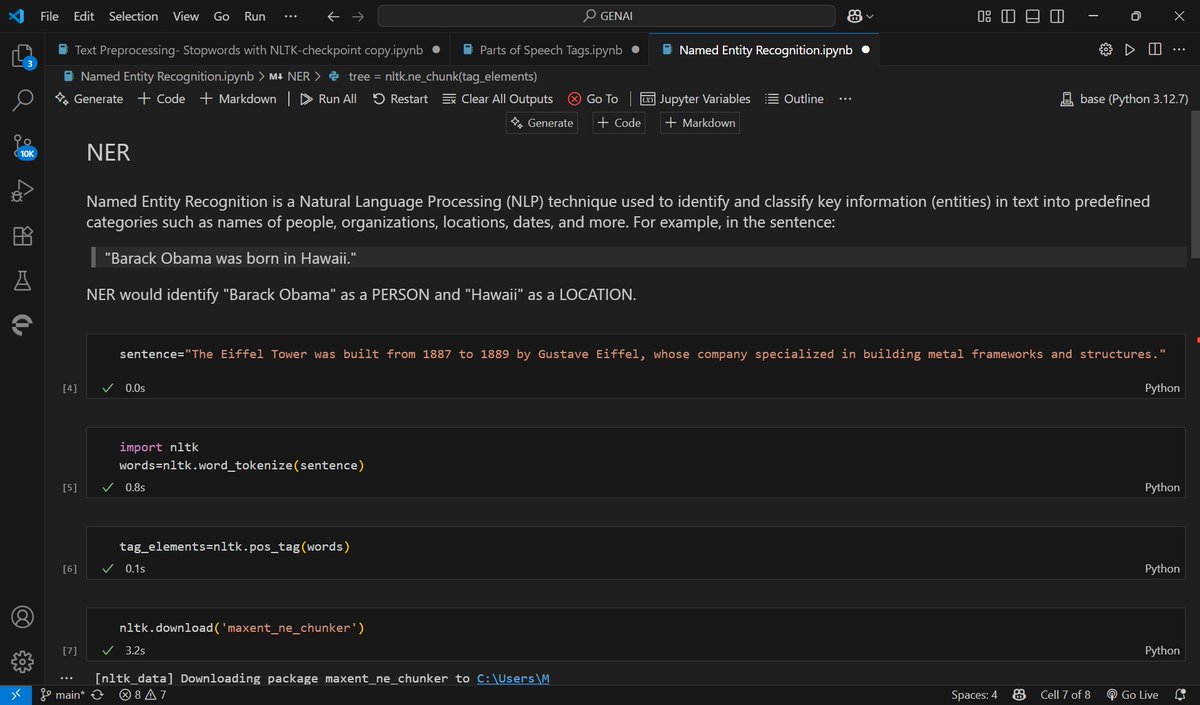The image size is (1200, 705).
Task: Select the Named Entity Recognition.ipynb tab
Action: 764,49
